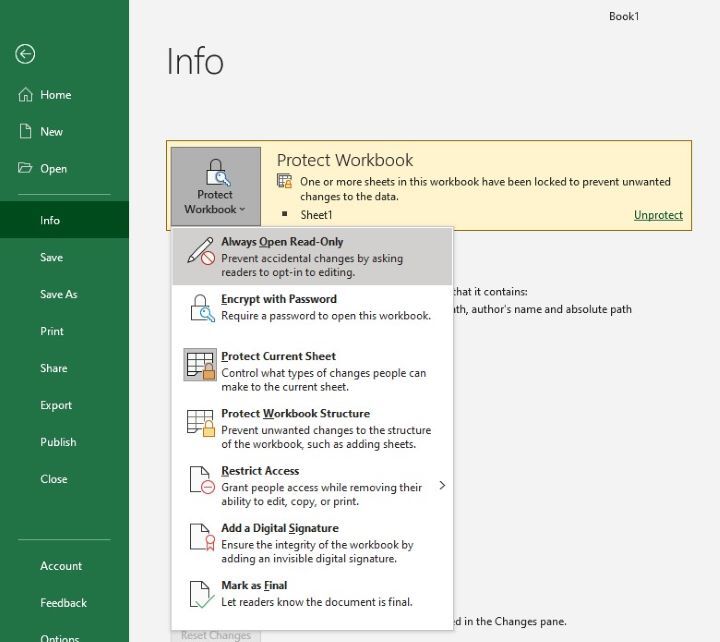Click the Sheet1 entry in protected list
Image resolution: width=720 pixels, height=642 pixels.
[316, 215]
